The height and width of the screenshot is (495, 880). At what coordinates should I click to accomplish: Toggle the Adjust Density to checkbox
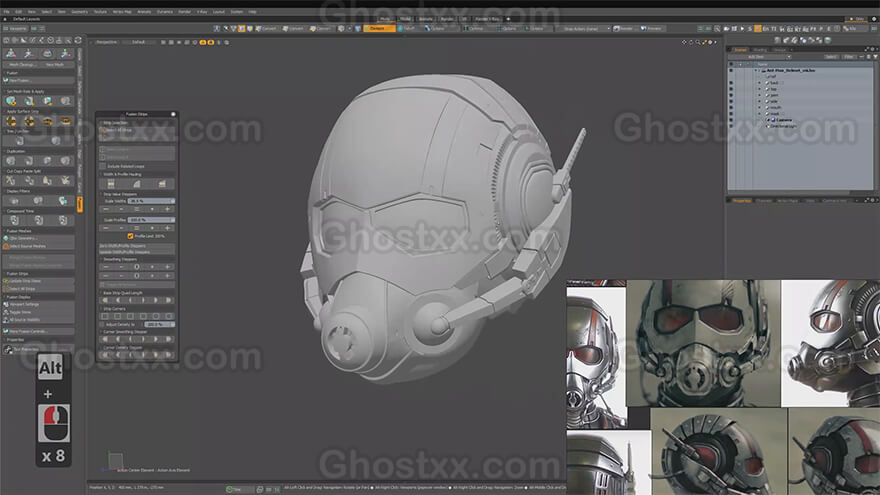pos(102,324)
